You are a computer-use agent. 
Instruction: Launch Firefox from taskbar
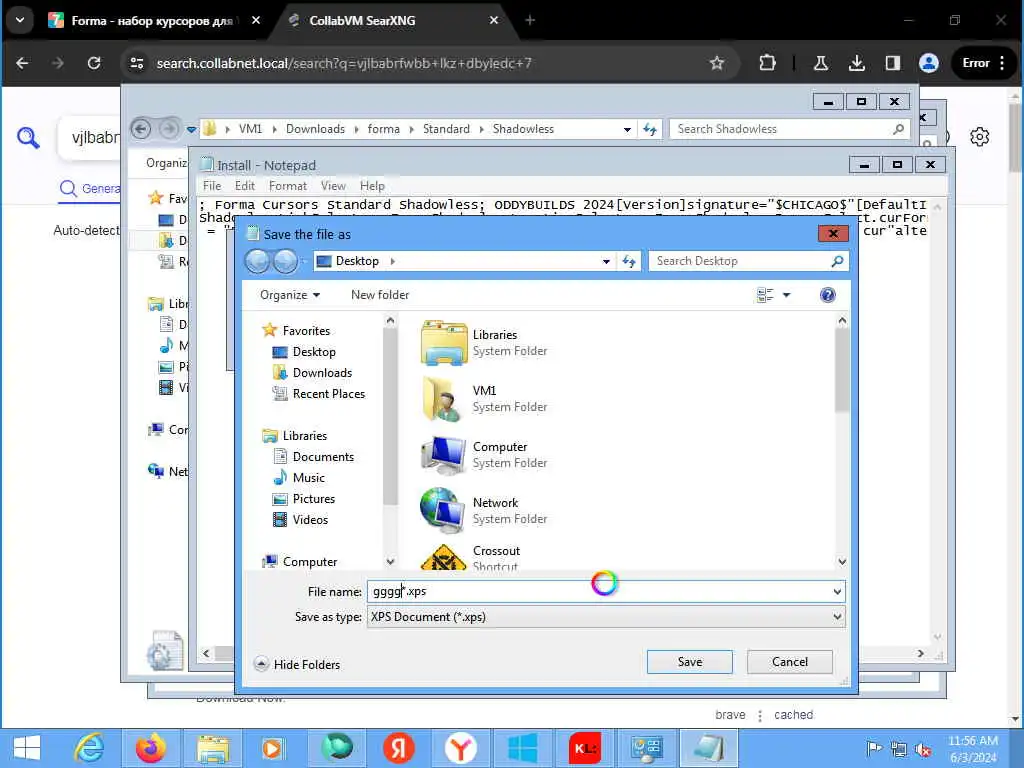coord(151,748)
